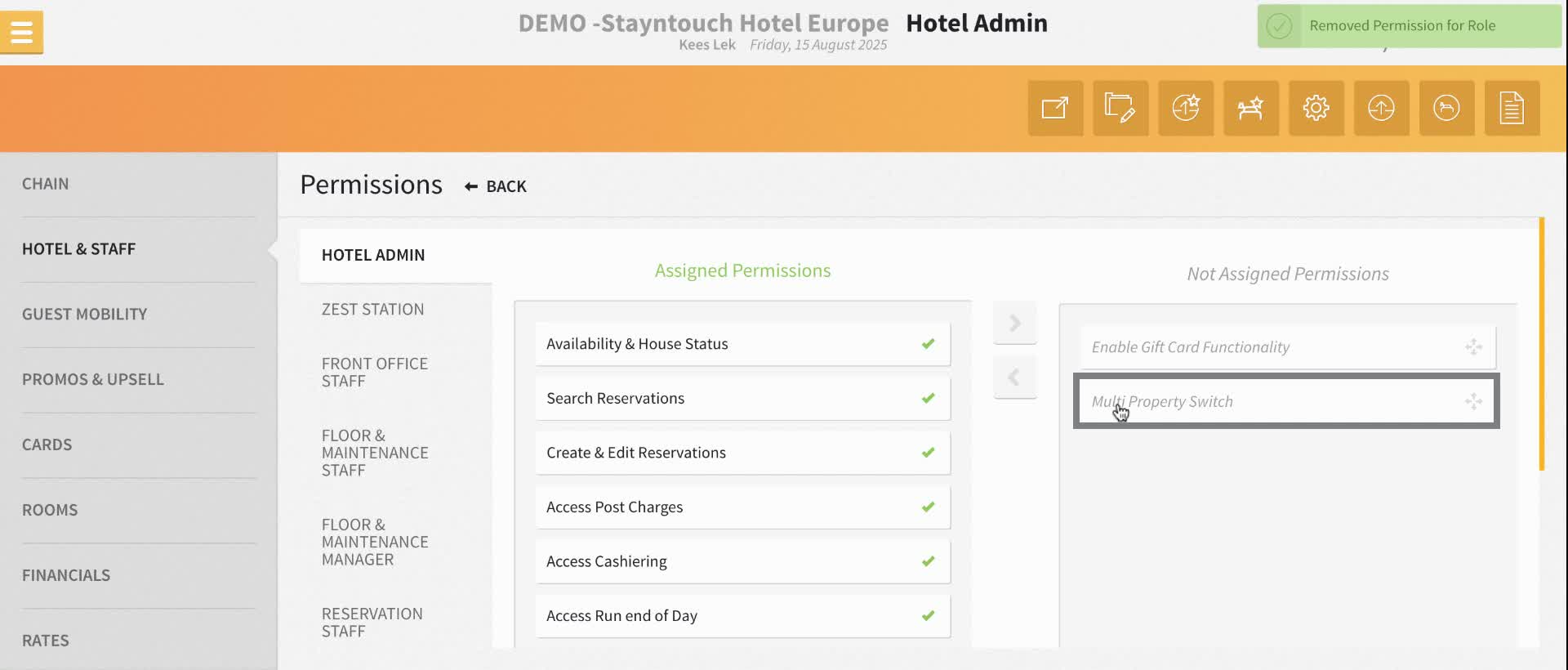Select Multi Property Switch permission
Viewport: 1568px width, 670px height.
[1286, 401]
